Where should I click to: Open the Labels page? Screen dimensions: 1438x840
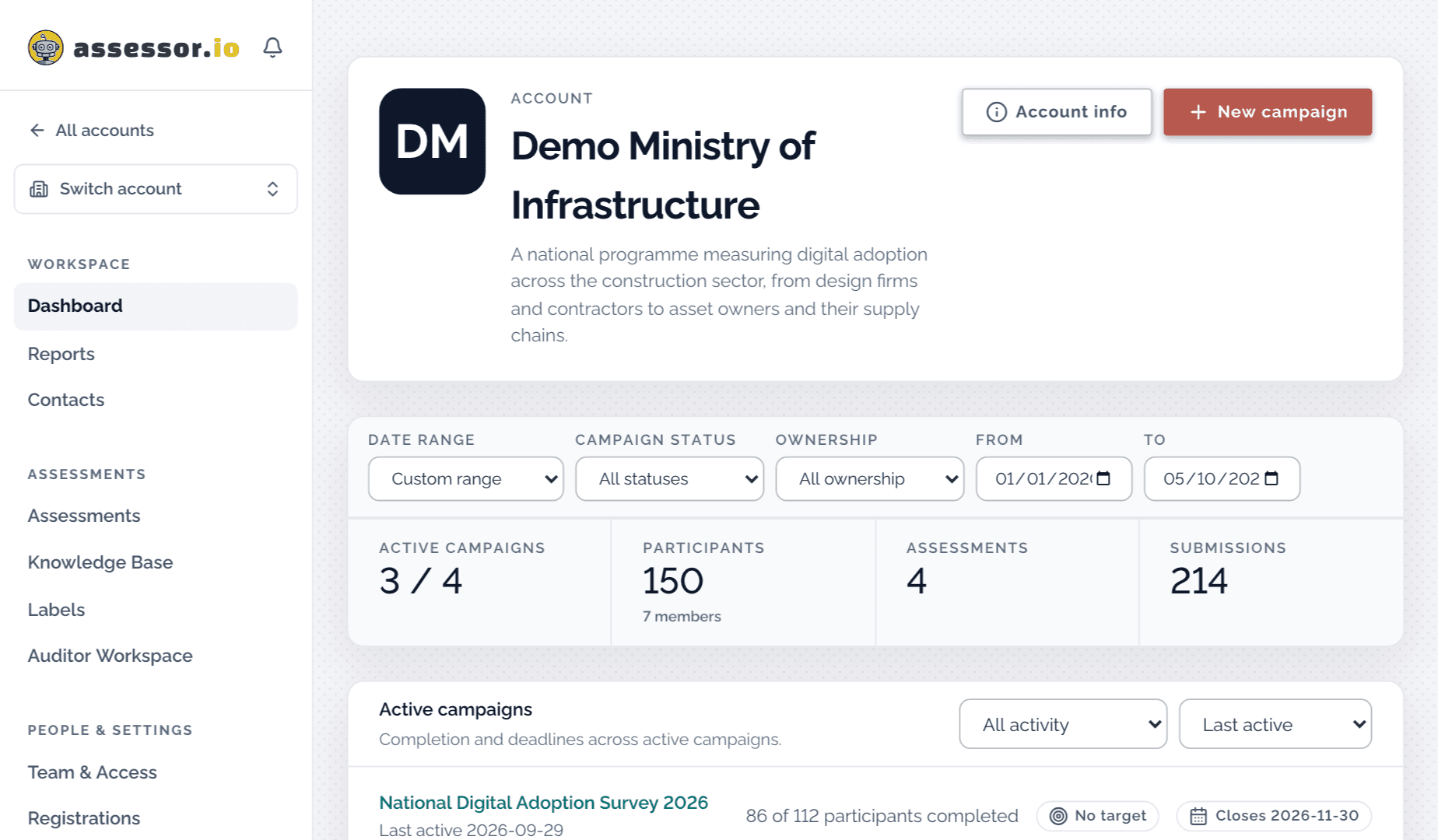56,610
